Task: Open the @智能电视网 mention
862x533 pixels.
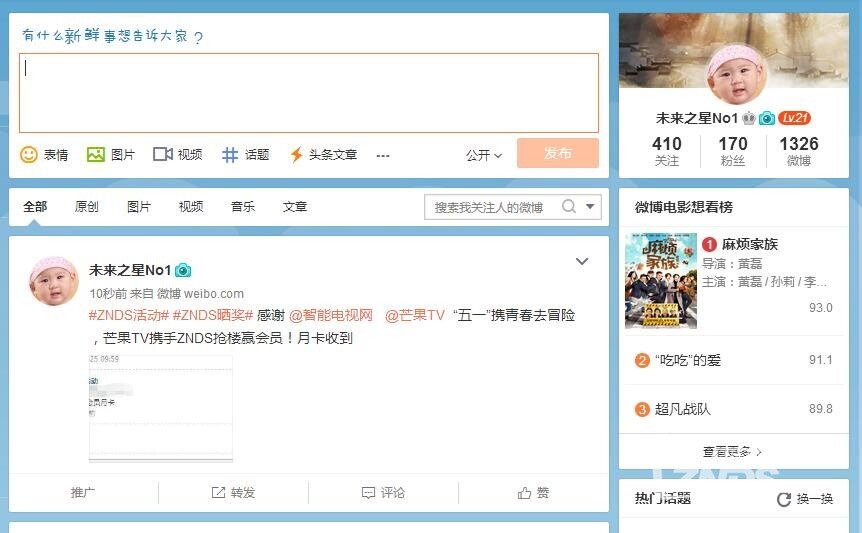Action: tap(331, 315)
